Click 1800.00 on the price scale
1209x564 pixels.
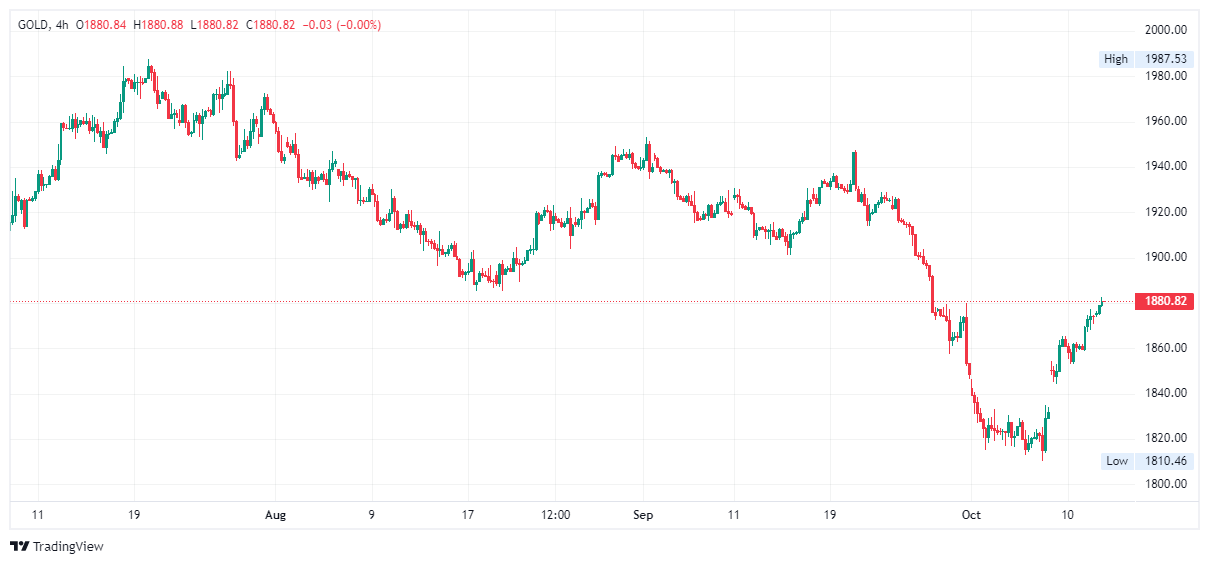tap(1166, 484)
